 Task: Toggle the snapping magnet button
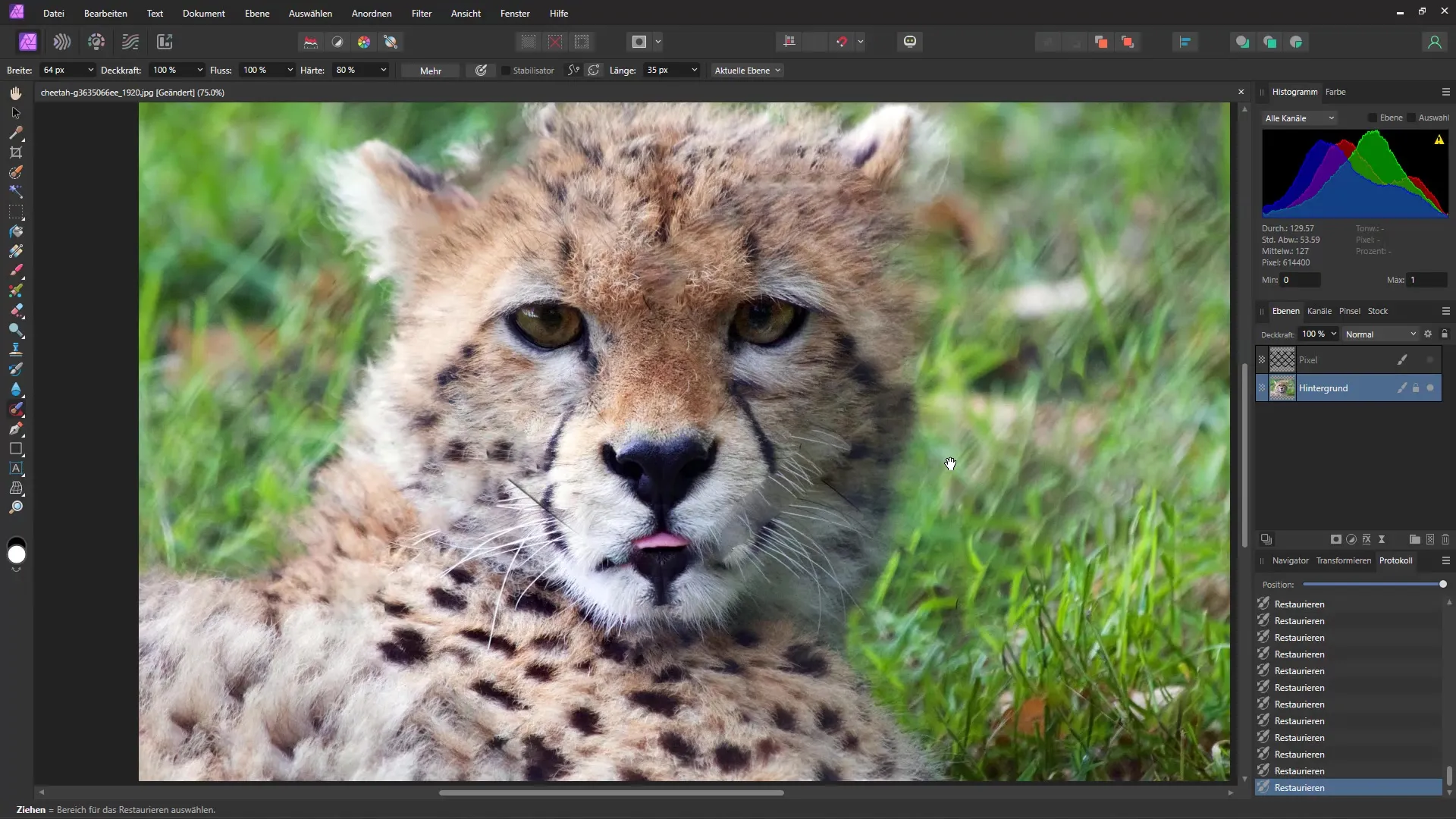pos(842,42)
